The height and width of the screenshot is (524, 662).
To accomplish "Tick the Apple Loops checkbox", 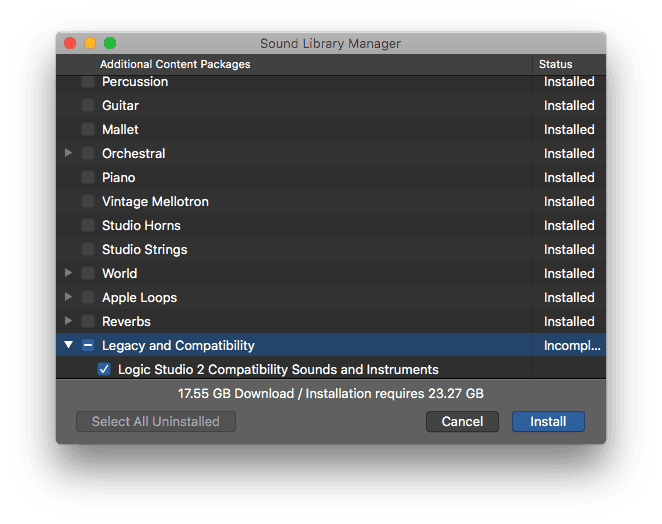I will point(88,298).
